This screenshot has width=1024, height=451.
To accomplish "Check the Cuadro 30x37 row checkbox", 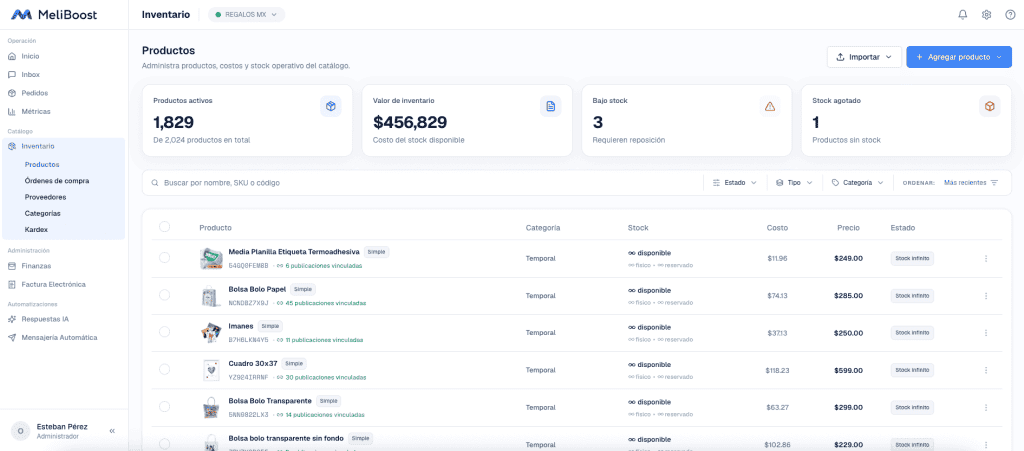I will click(x=165, y=369).
